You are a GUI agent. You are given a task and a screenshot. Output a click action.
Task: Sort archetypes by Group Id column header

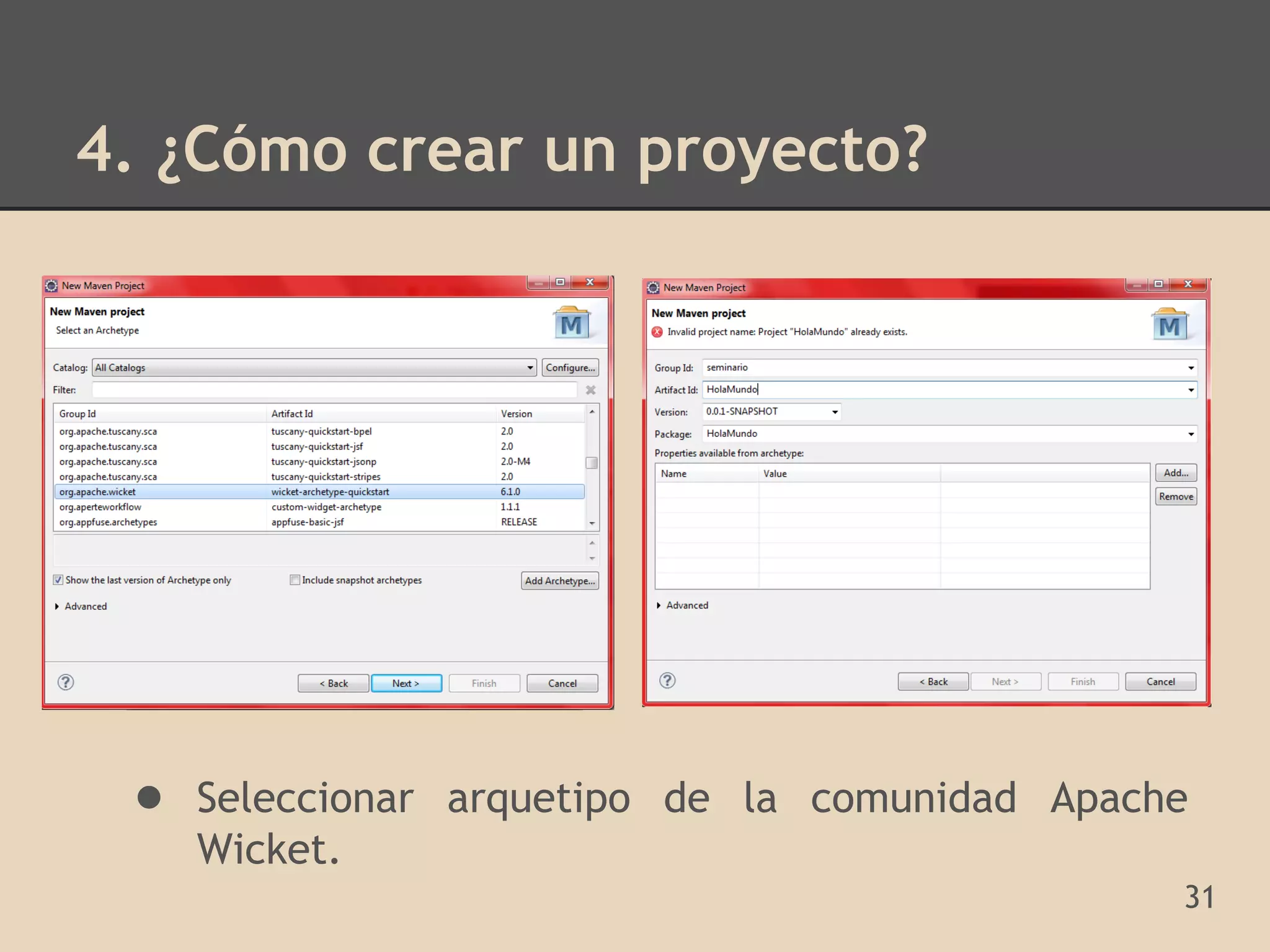tap(160, 414)
